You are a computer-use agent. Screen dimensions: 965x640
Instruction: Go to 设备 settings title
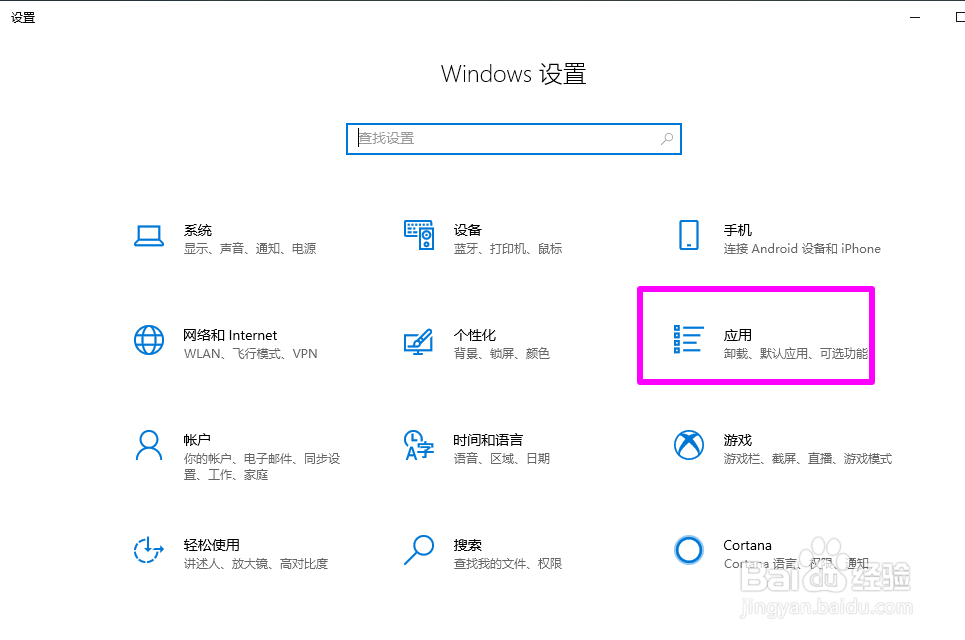click(x=468, y=230)
